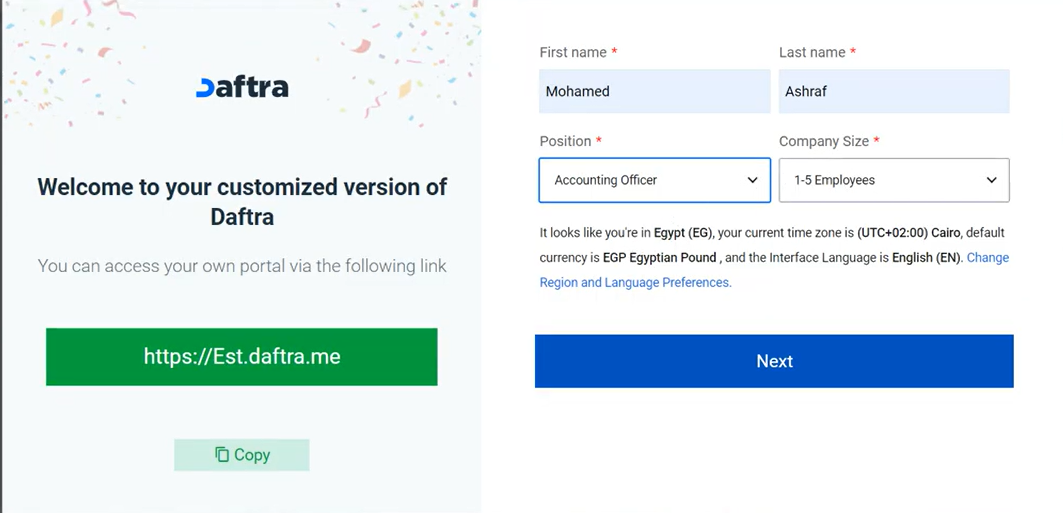This screenshot has height=513, width=1063.
Task: Click the Welcome to your customized version heading
Action: 242,201
